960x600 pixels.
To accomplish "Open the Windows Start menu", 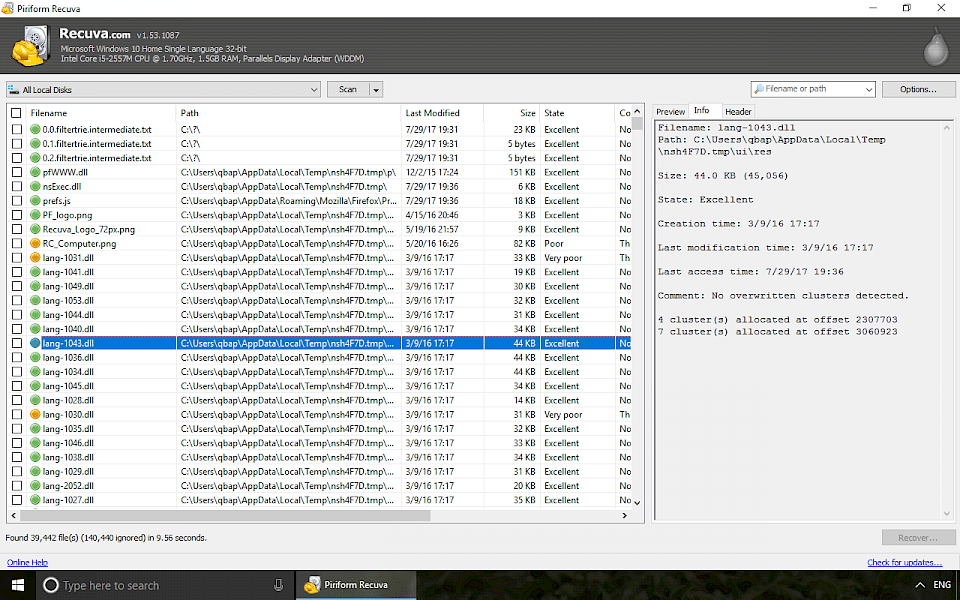I will [18, 585].
